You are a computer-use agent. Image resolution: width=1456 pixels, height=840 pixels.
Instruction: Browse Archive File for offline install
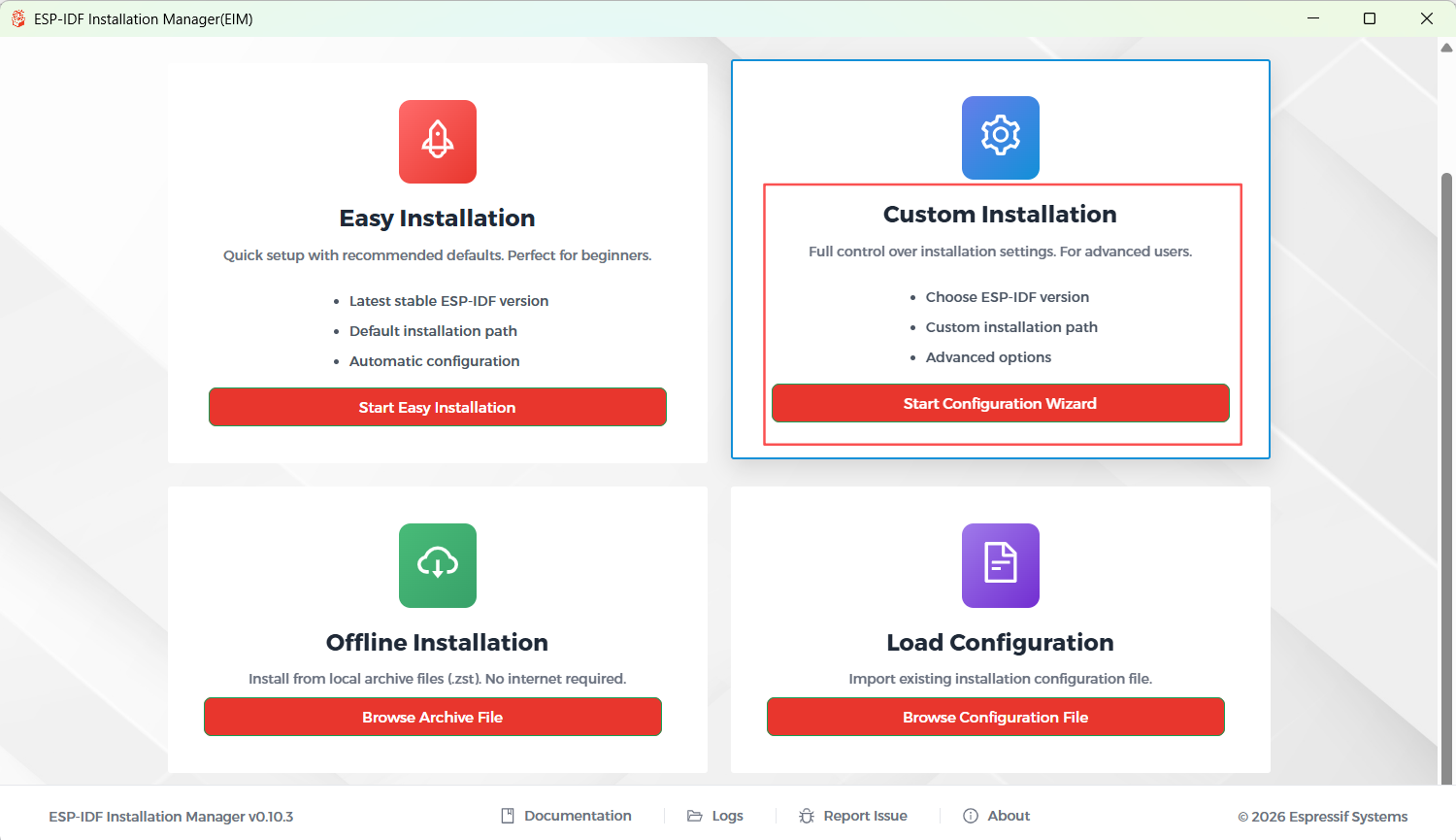coord(433,717)
